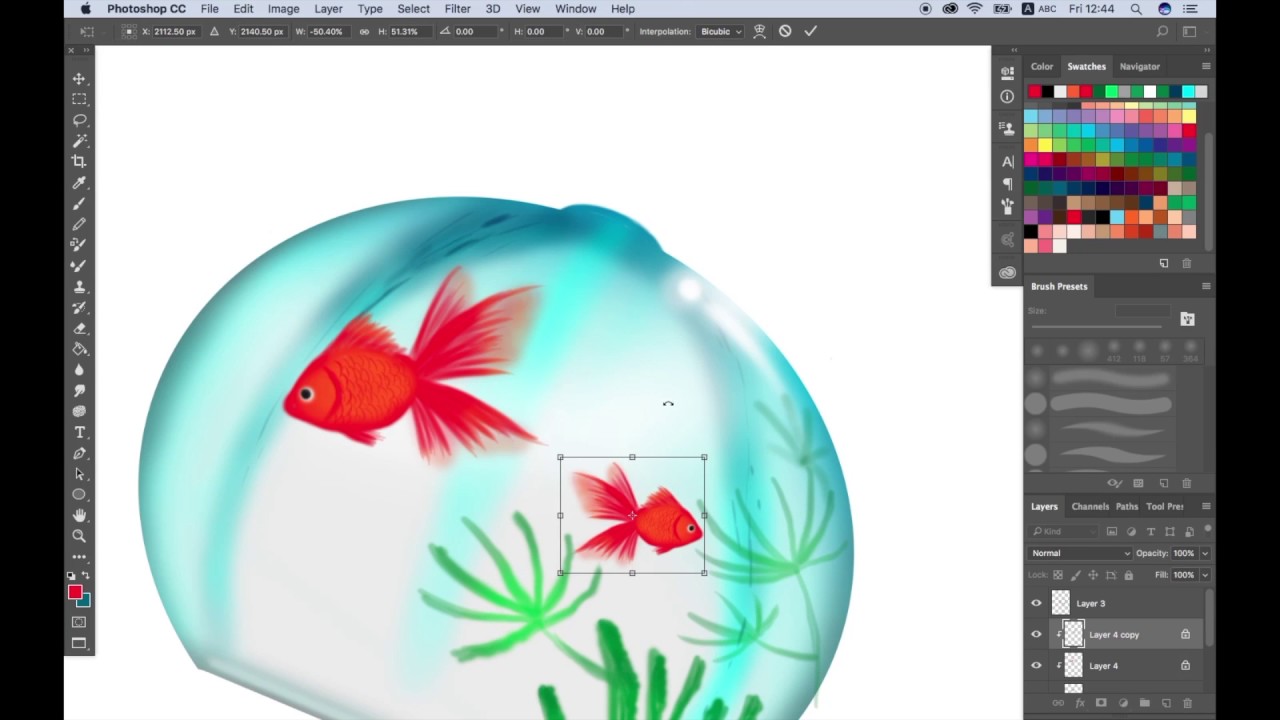Open the Normal blend mode dropdown
Screen dimensions: 1280x720
1080,553
